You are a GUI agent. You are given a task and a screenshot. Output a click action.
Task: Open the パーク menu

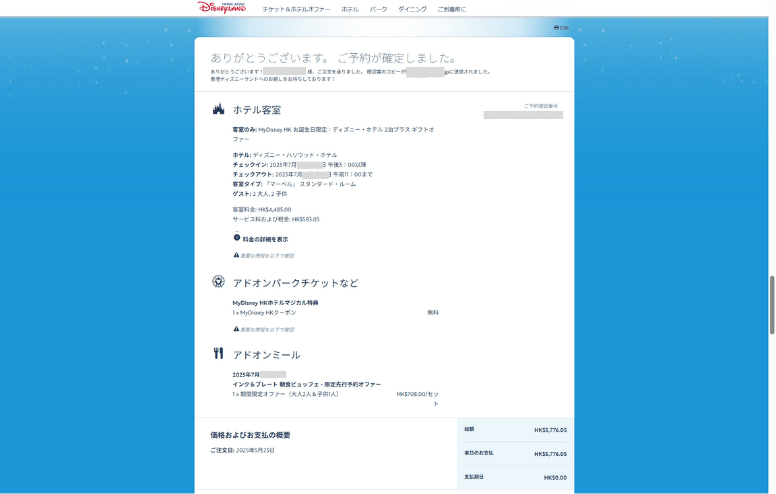pos(379,9)
